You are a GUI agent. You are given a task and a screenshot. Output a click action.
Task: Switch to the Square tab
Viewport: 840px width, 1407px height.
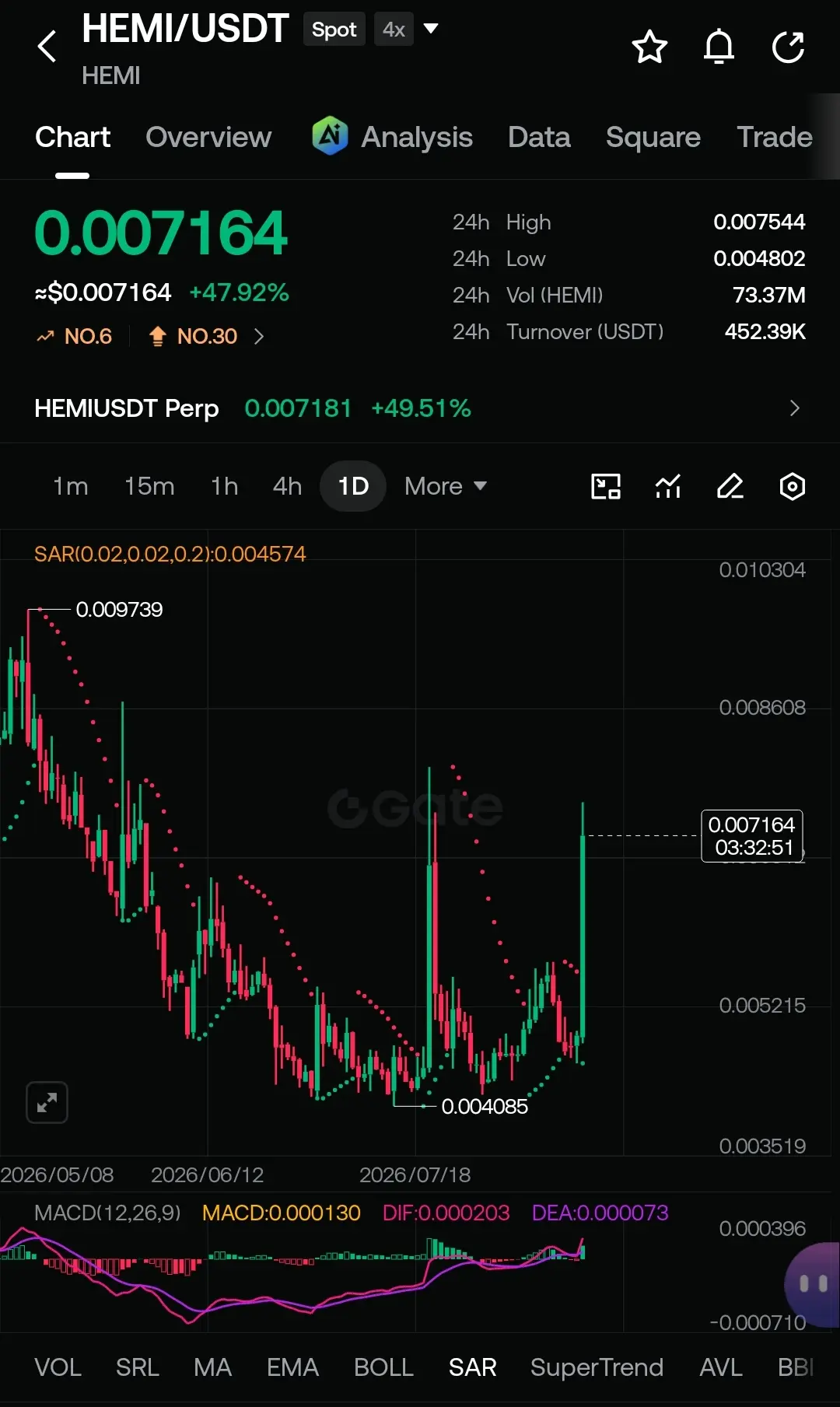click(x=653, y=137)
